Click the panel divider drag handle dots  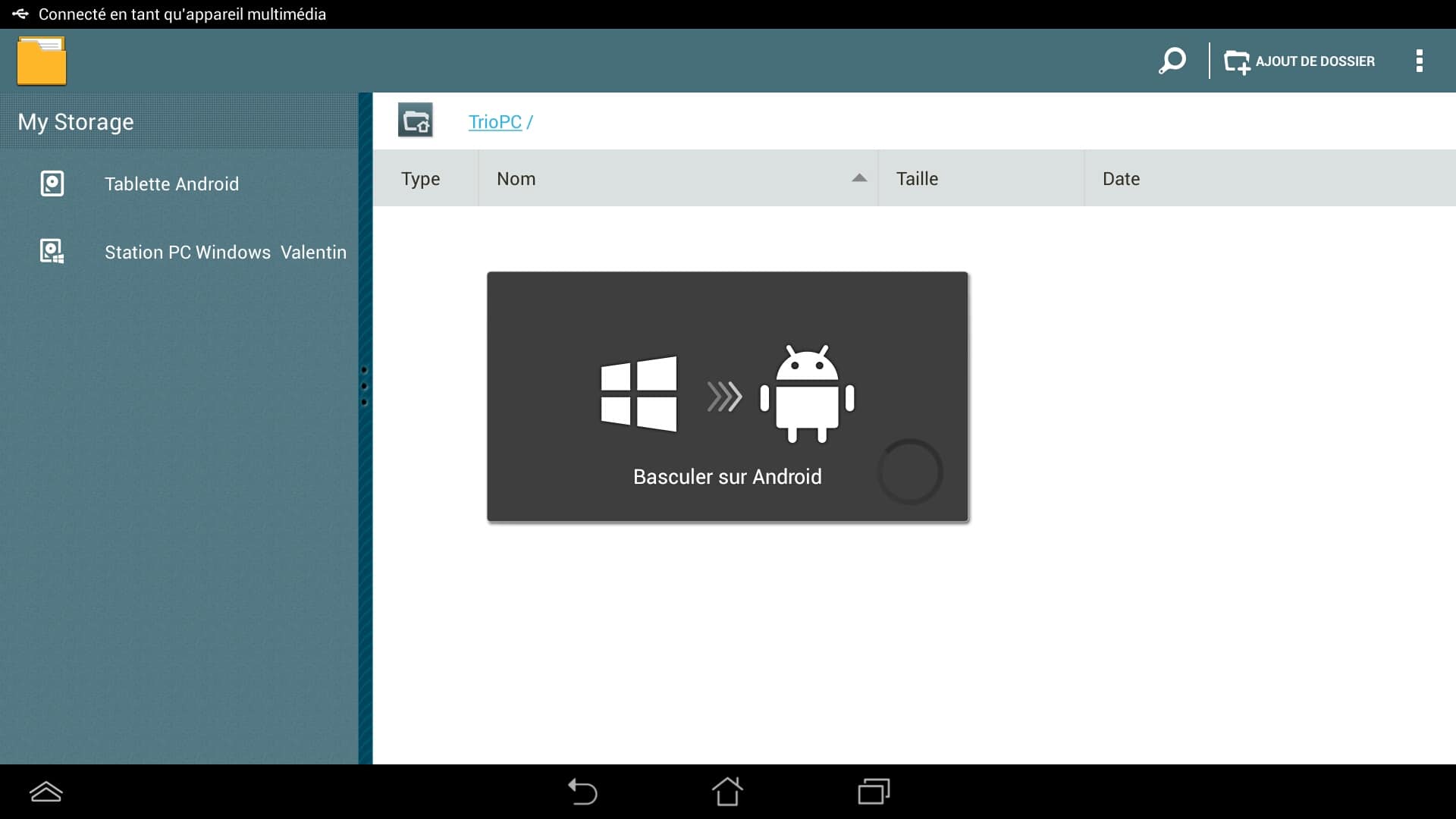364,386
